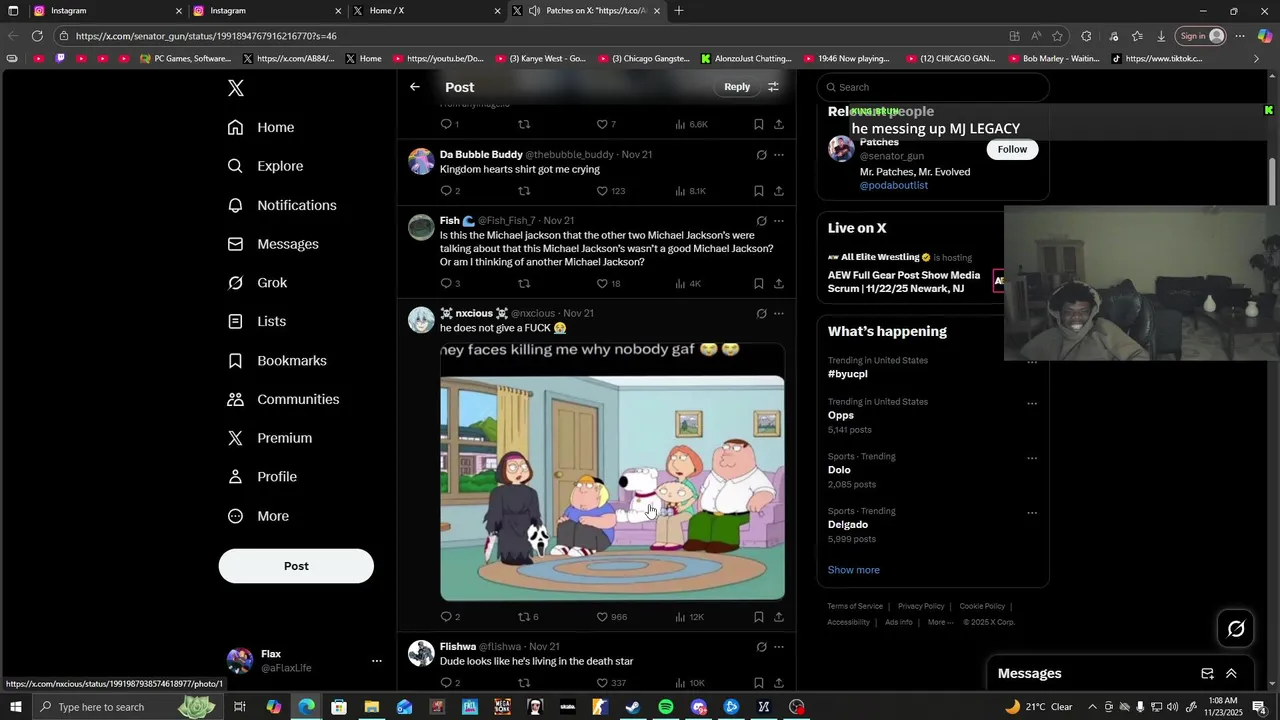Open nxcious profile avatar
1280x720 pixels.
(421, 320)
